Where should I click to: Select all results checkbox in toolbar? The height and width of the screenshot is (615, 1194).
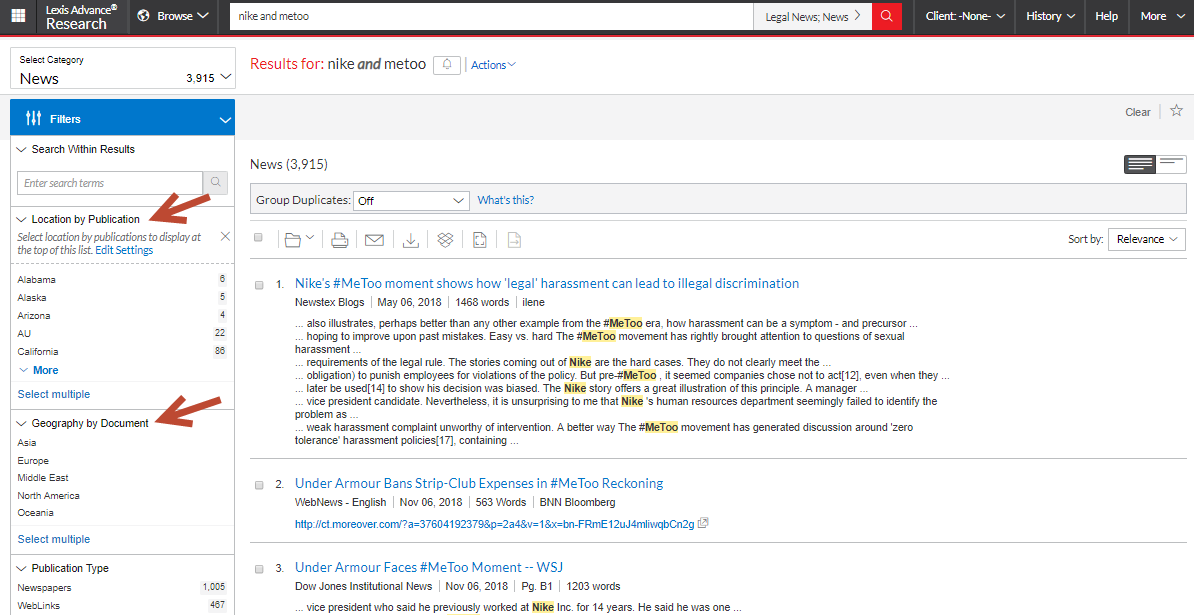click(258, 237)
